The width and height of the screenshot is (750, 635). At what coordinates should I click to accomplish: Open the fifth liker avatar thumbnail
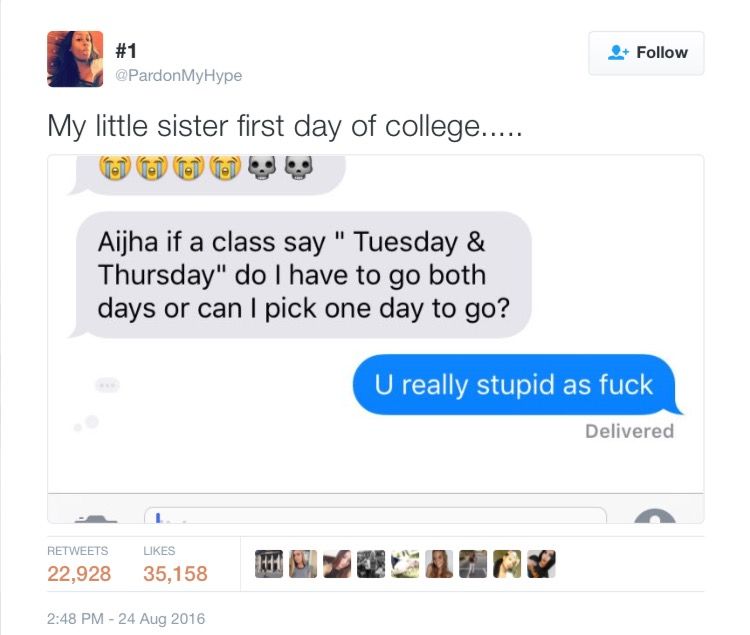coord(405,564)
